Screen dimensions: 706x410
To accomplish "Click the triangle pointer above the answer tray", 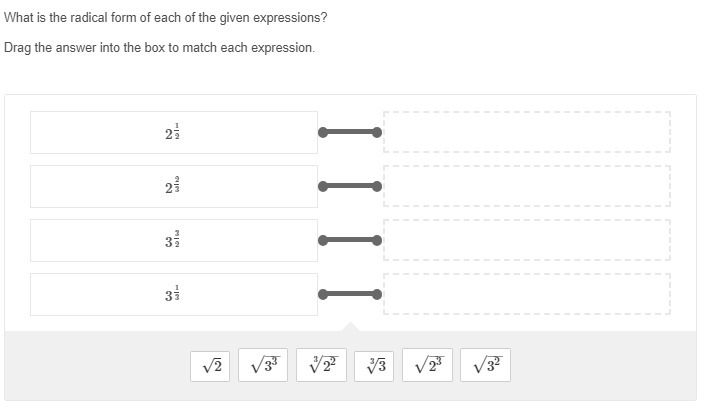I will pyautogui.click(x=350, y=327).
